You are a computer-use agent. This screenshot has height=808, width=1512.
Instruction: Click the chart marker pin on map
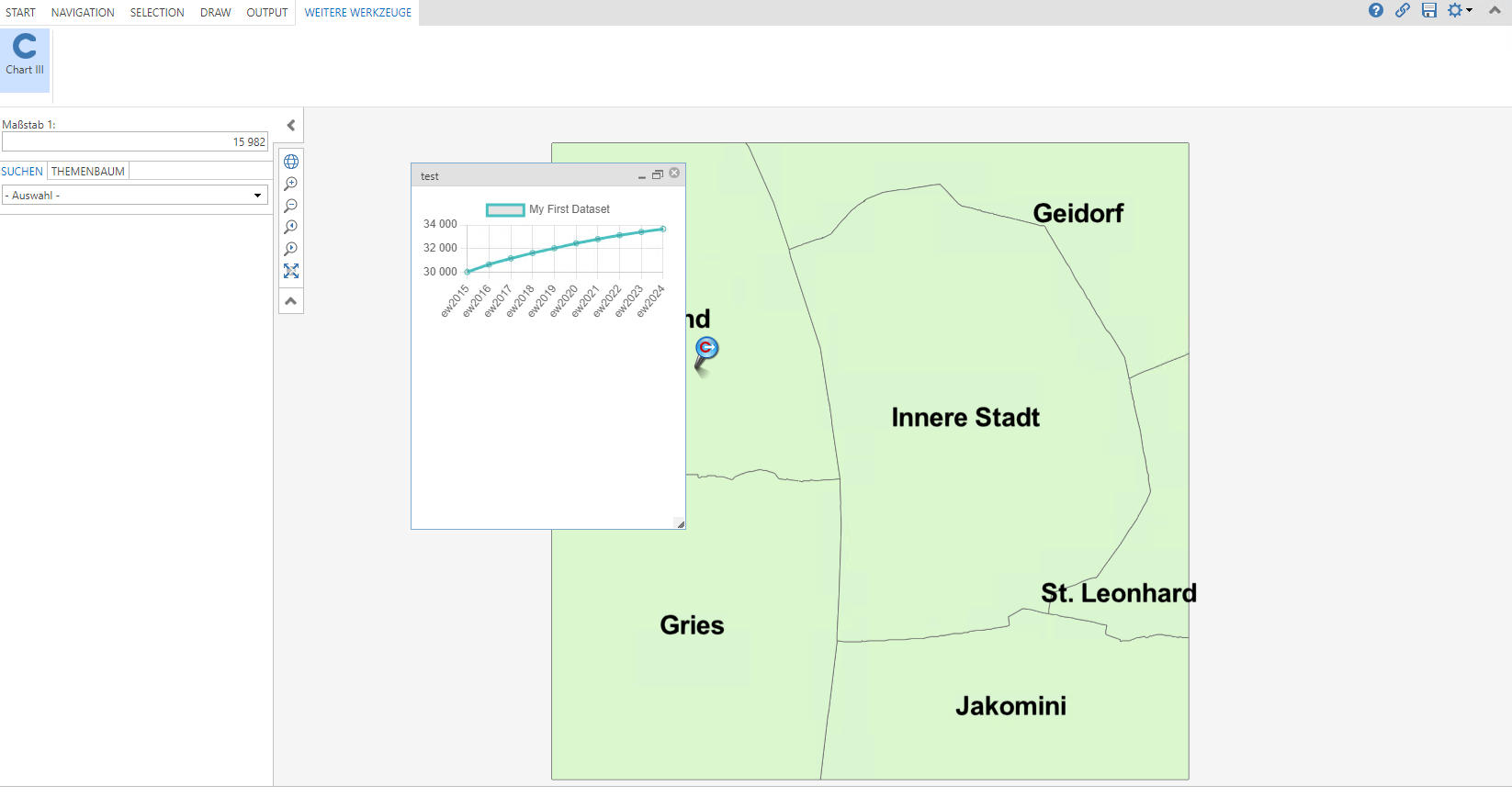705,351
